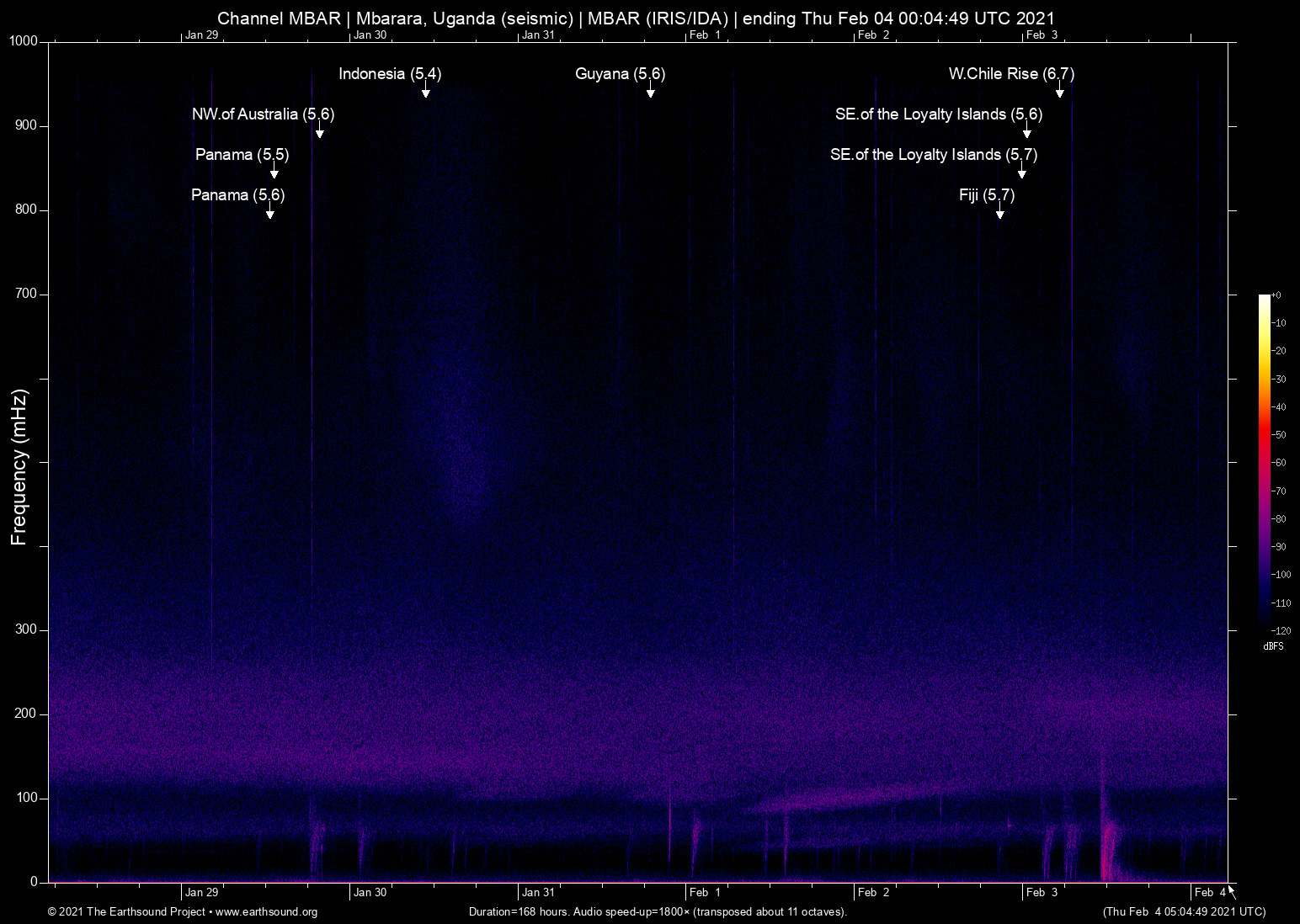Click the 1000 tick on the frequency axis
Viewport: 1300px width, 924px height.
(x=24, y=41)
